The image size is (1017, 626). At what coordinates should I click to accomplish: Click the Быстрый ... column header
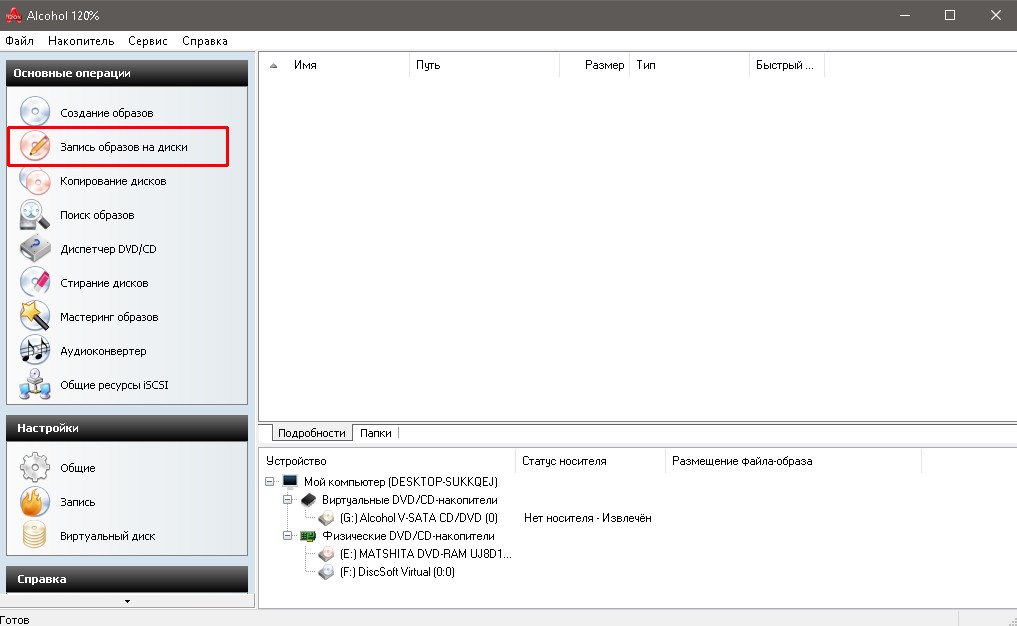coord(786,65)
